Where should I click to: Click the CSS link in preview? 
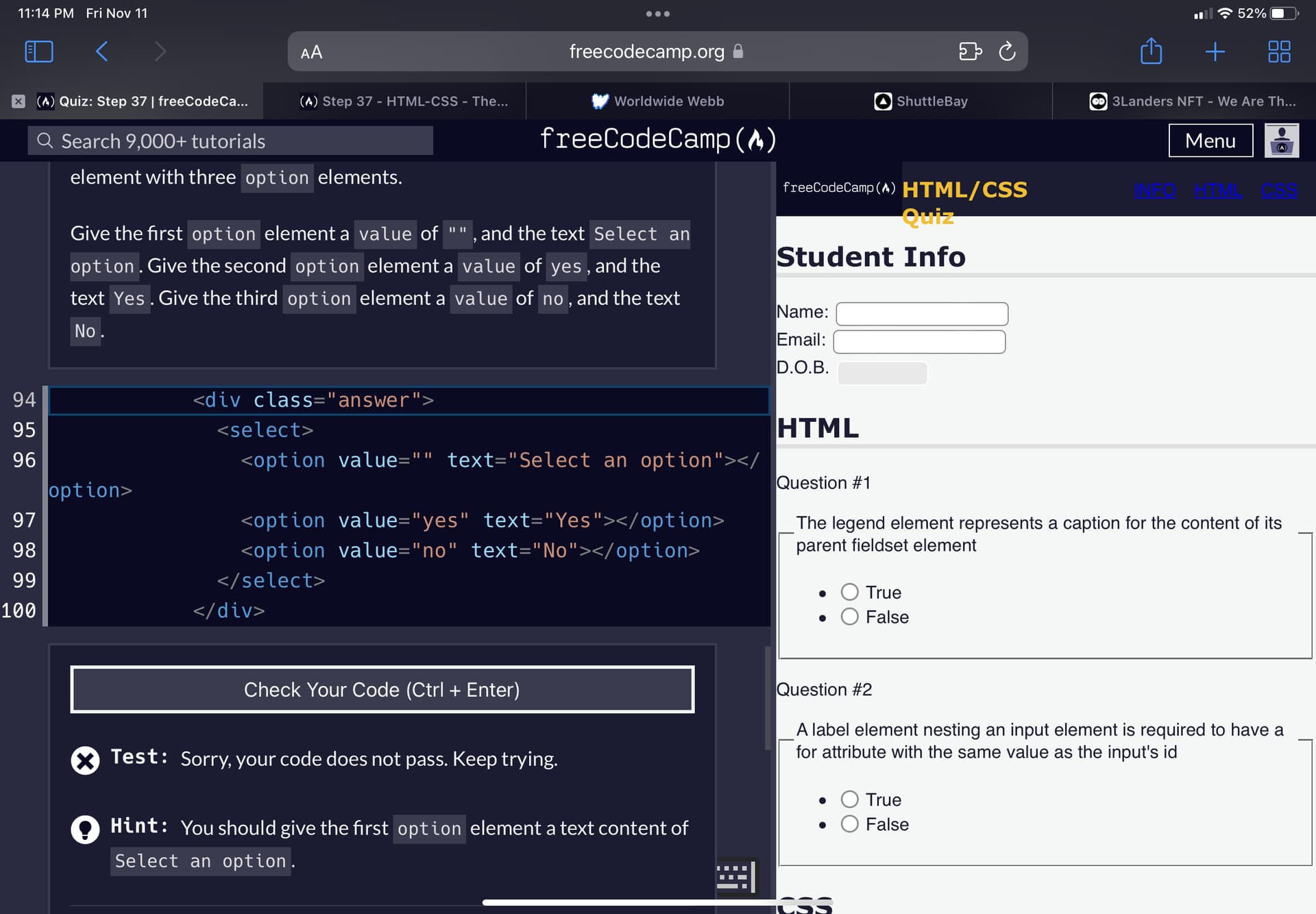tap(1279, 190)
